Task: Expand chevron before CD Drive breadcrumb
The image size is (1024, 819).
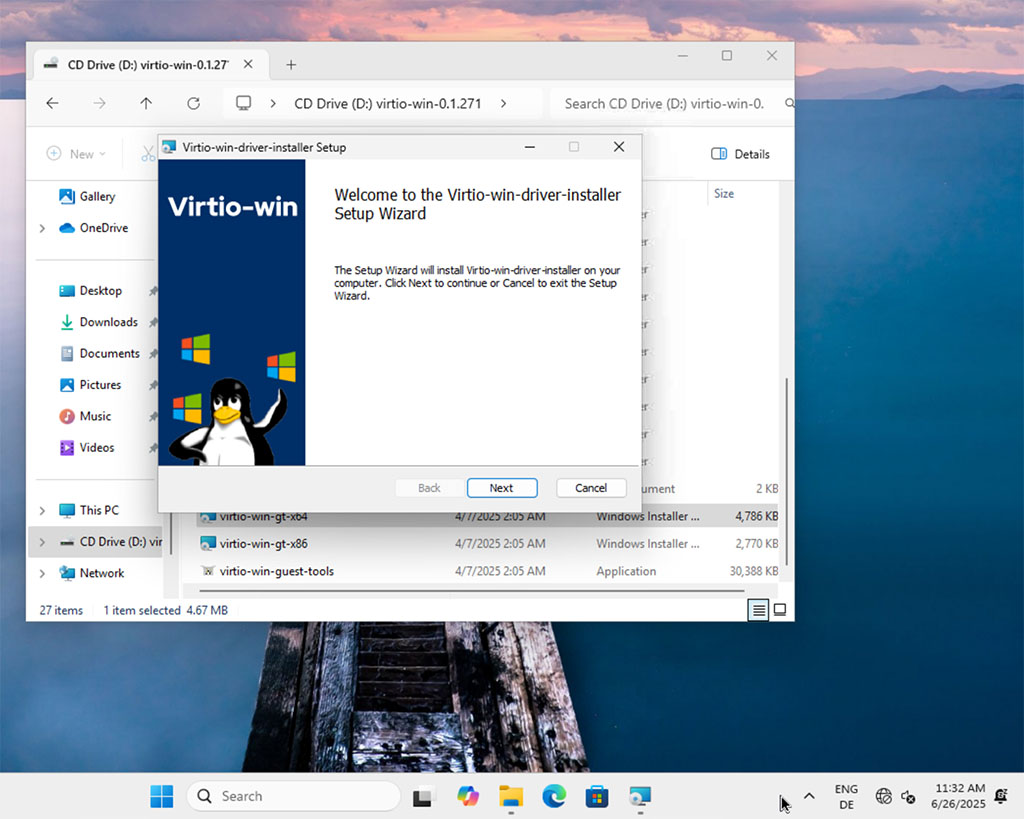Action: click(273, 103)
